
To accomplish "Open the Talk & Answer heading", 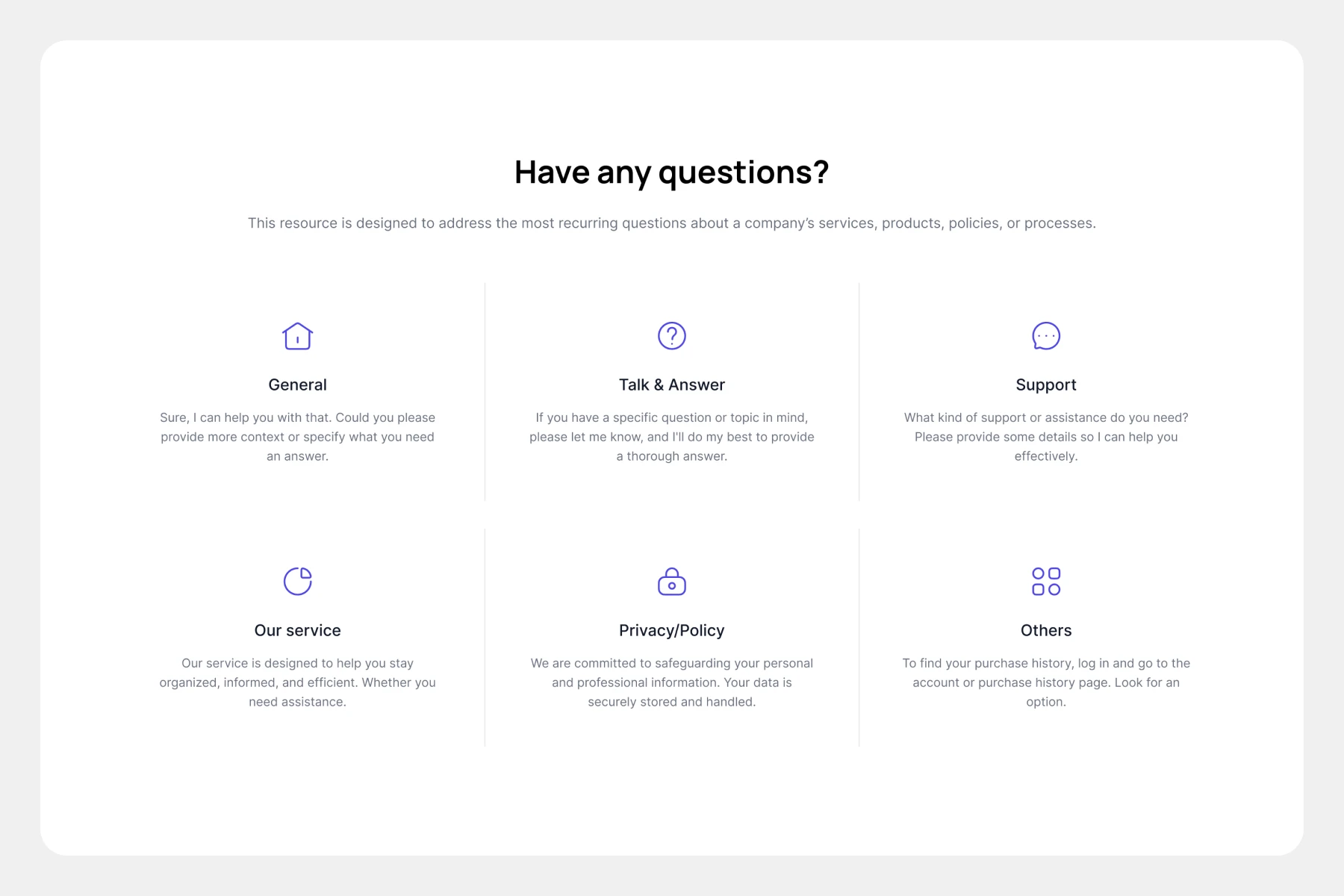I will coord(672,385).
